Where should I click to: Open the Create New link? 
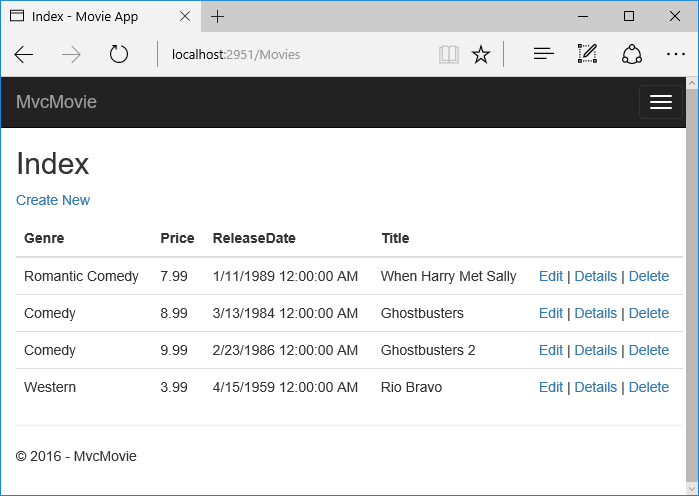pos(53,200)
